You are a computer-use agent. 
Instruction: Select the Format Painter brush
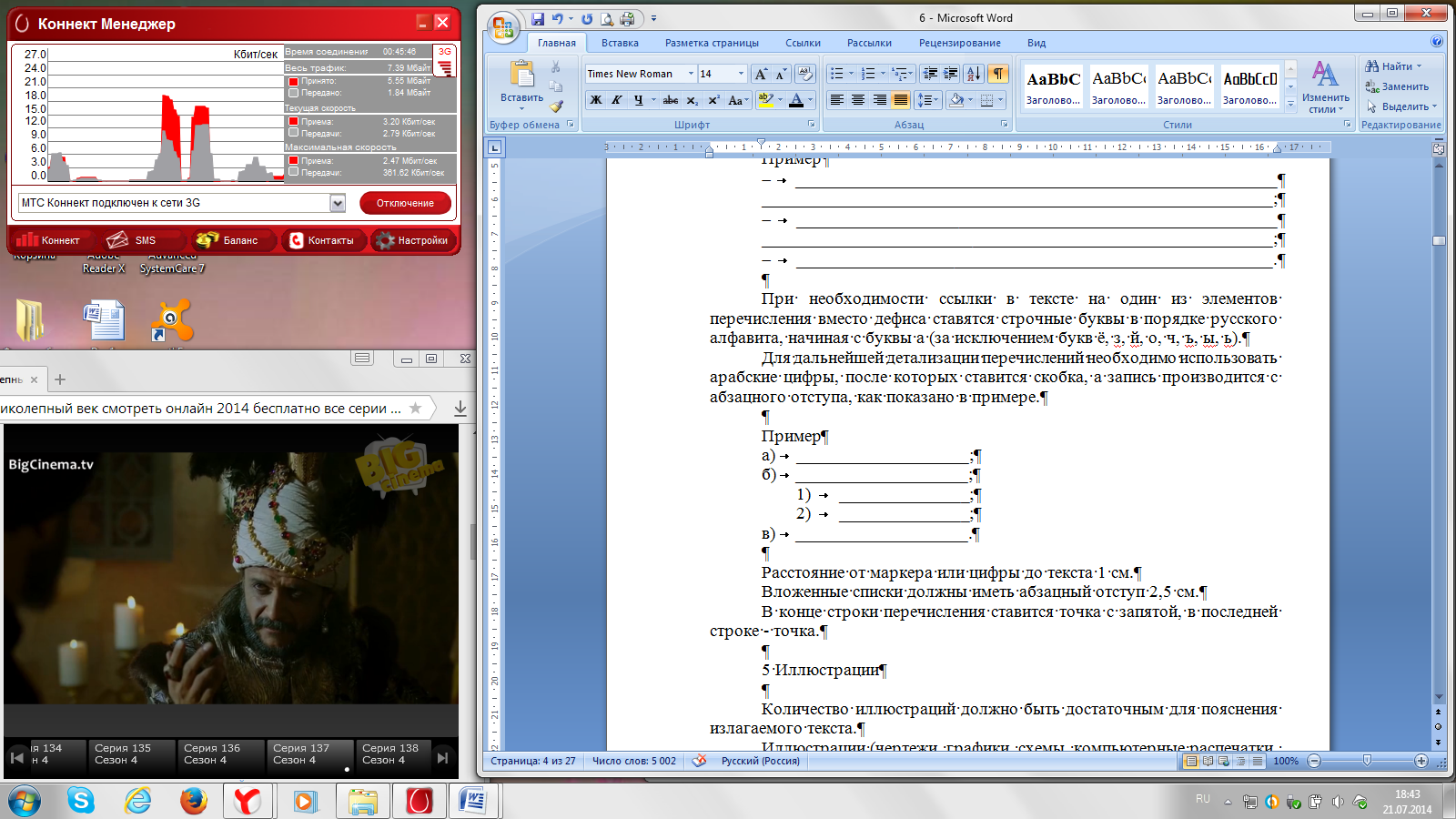pyautogui.click(x=555, y=106)
